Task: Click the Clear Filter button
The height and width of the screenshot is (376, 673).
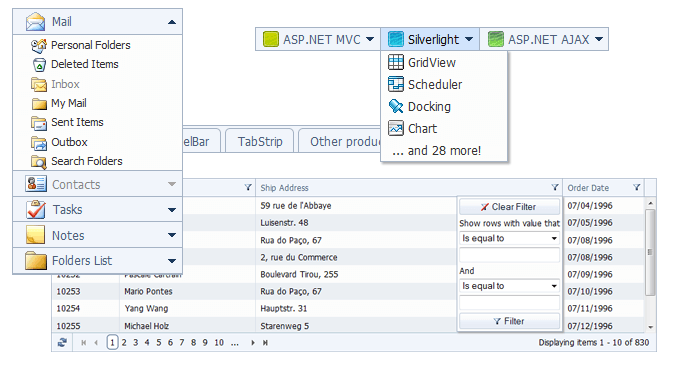Action: point(509,207)
